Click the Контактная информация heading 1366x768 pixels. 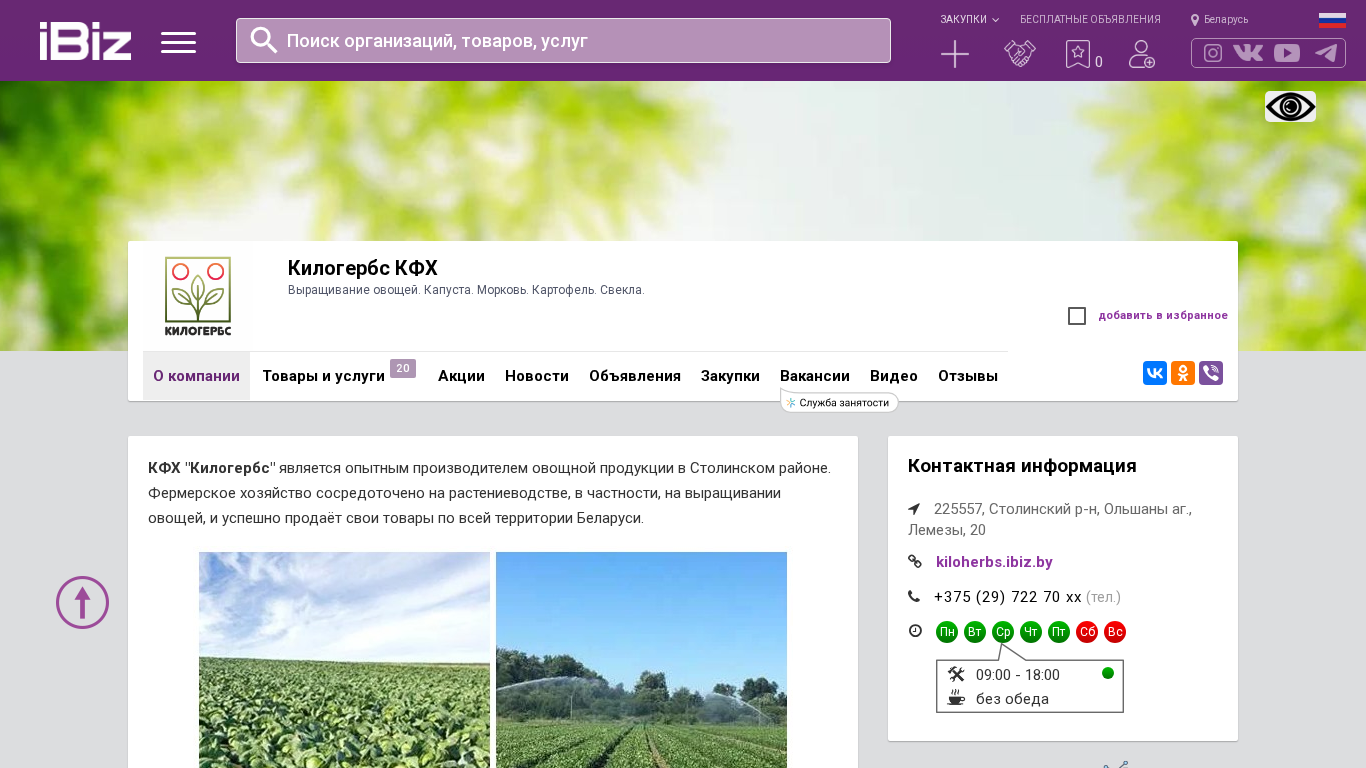pos(1022,466)
